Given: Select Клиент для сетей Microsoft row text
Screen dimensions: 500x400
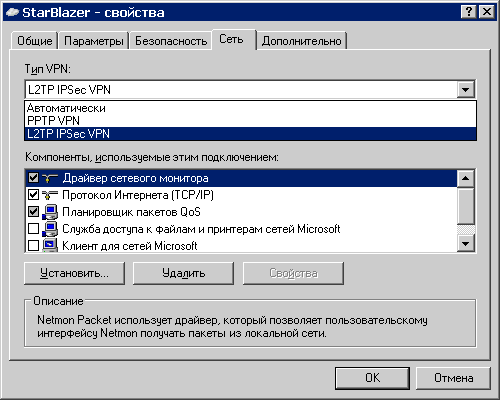Looking at the screenshot, I should pos(130,246).
